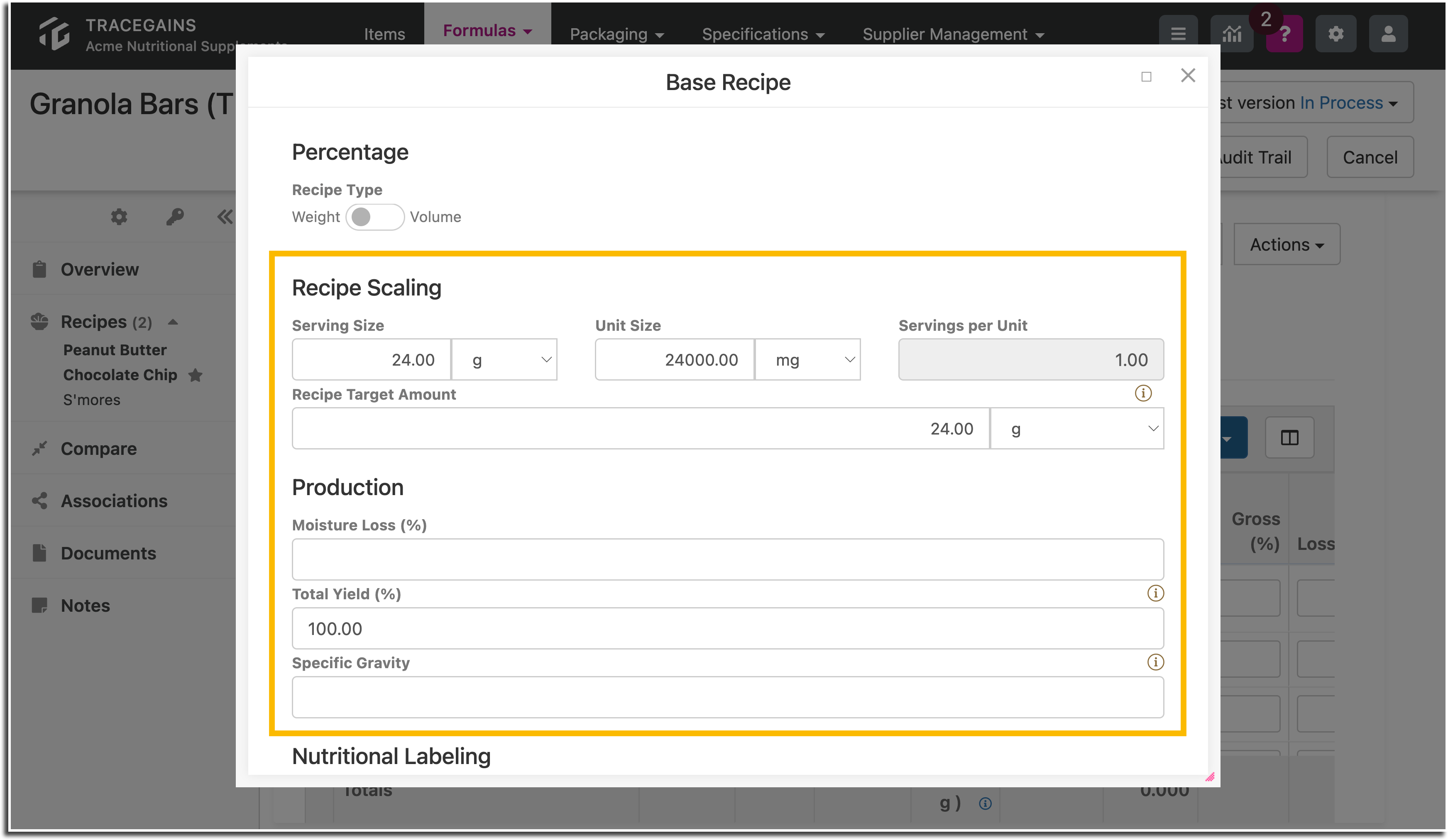The height and width of the screenshot is (840, 1448).
Task: Click the Specific Gravity field
Action: tap(728, 697)
